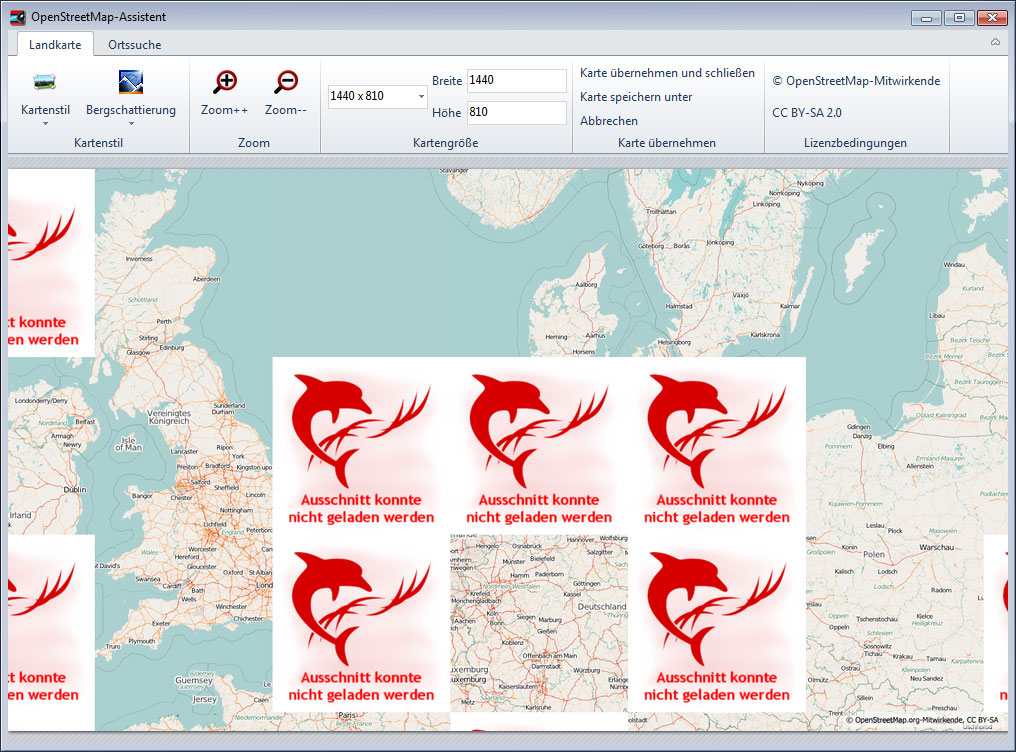This screenshot has height=752, width=1016.
Task: Click the loaded Deutschland map tile
Action: pos(538,622)
